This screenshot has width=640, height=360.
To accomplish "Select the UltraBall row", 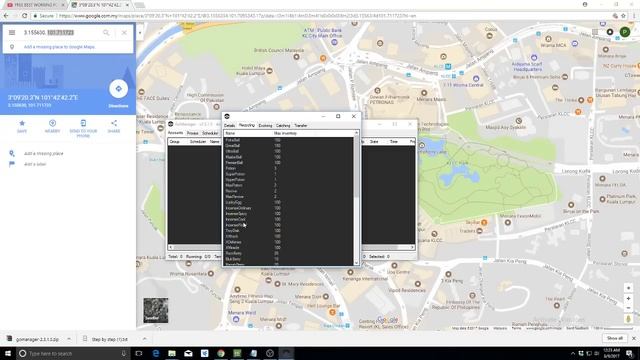I will pyautogui.click(x=289, y=151).
